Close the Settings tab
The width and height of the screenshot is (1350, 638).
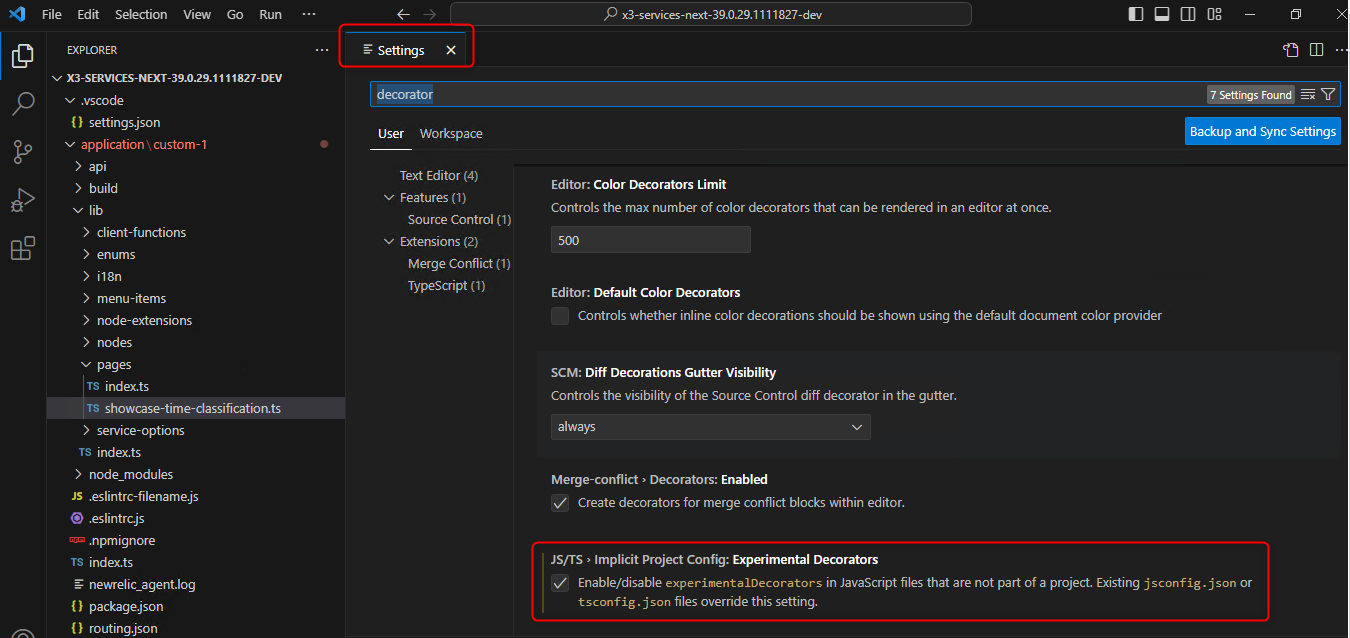(451, 50)
